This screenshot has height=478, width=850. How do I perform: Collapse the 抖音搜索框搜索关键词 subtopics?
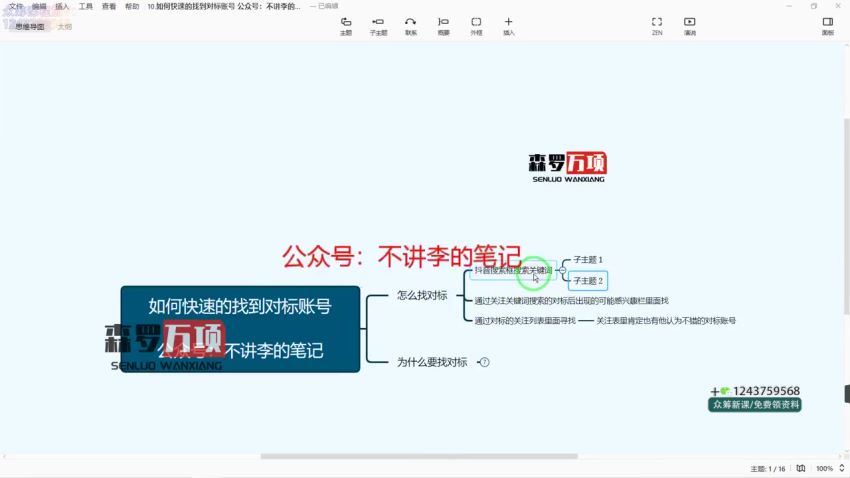pos(562,270)
